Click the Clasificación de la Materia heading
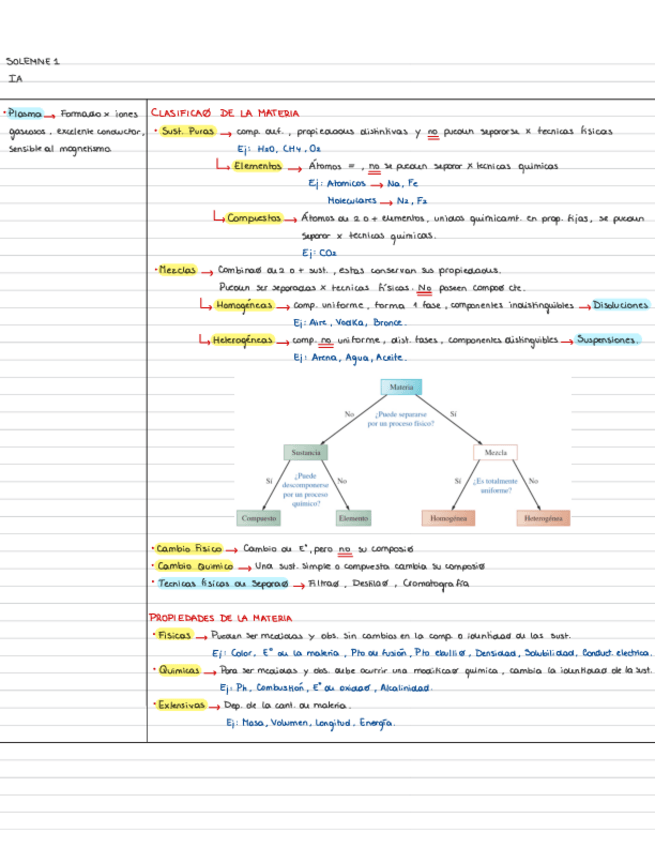The height and width of the screenshot is (848, 655). pyautogui.click(x=224, y=113)
